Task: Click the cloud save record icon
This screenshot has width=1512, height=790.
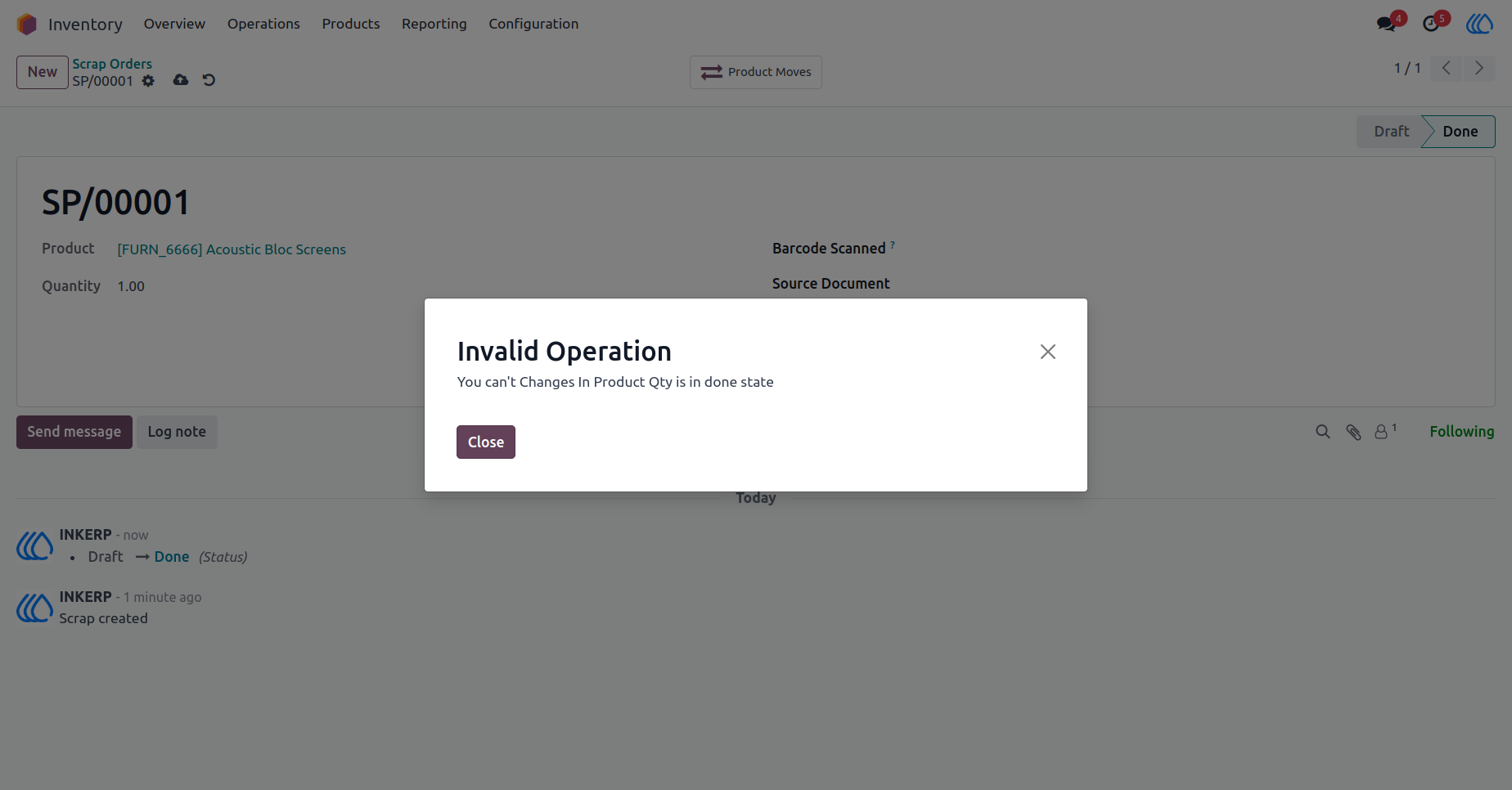Action: 181,79
